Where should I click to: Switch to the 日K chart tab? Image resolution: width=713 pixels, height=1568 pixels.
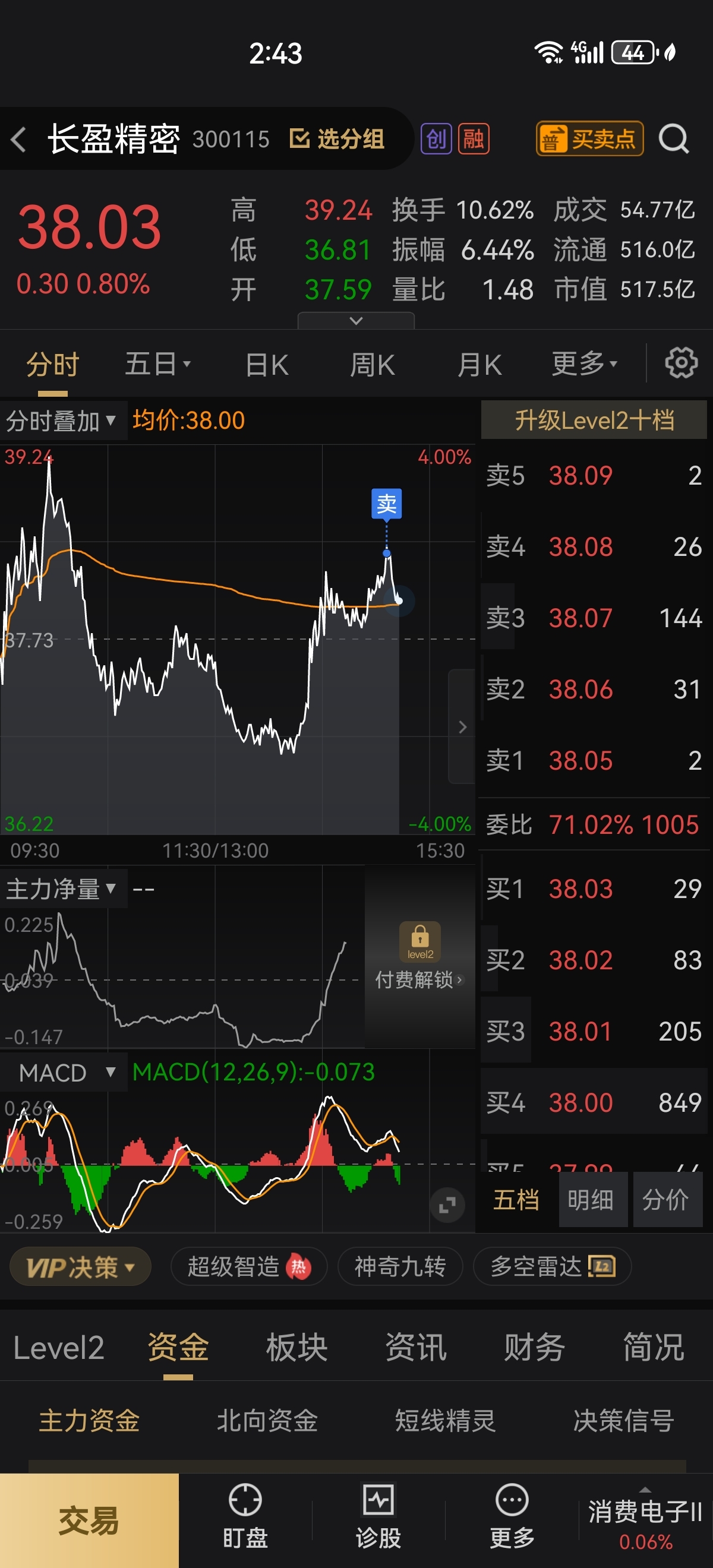(266, 365)
